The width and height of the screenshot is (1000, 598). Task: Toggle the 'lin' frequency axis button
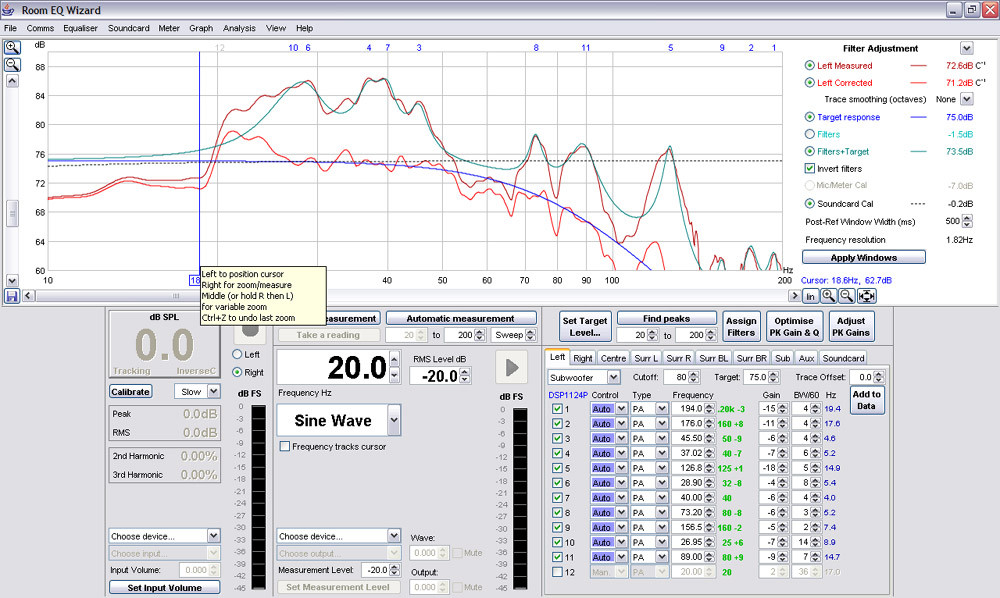point(810,296)
